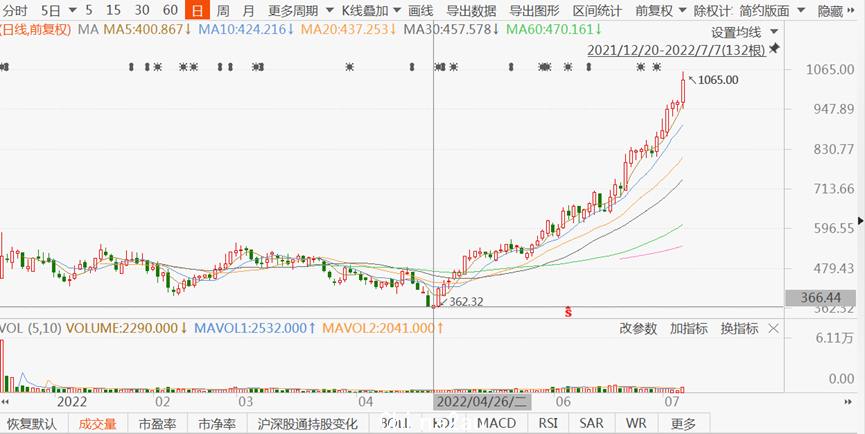Click the 画线 drawing tool
The image size is (865, 434).
point(421,10)
